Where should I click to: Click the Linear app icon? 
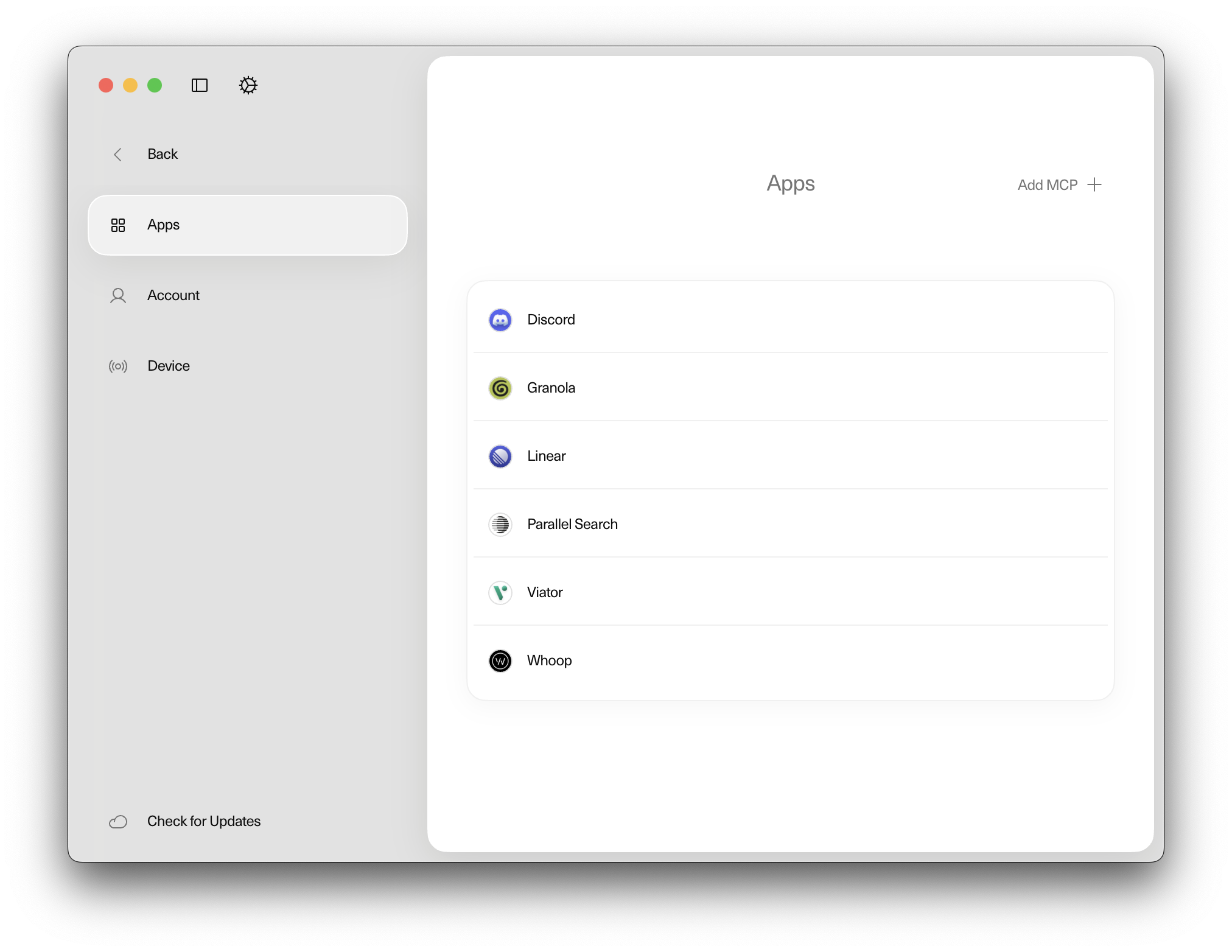500,457
